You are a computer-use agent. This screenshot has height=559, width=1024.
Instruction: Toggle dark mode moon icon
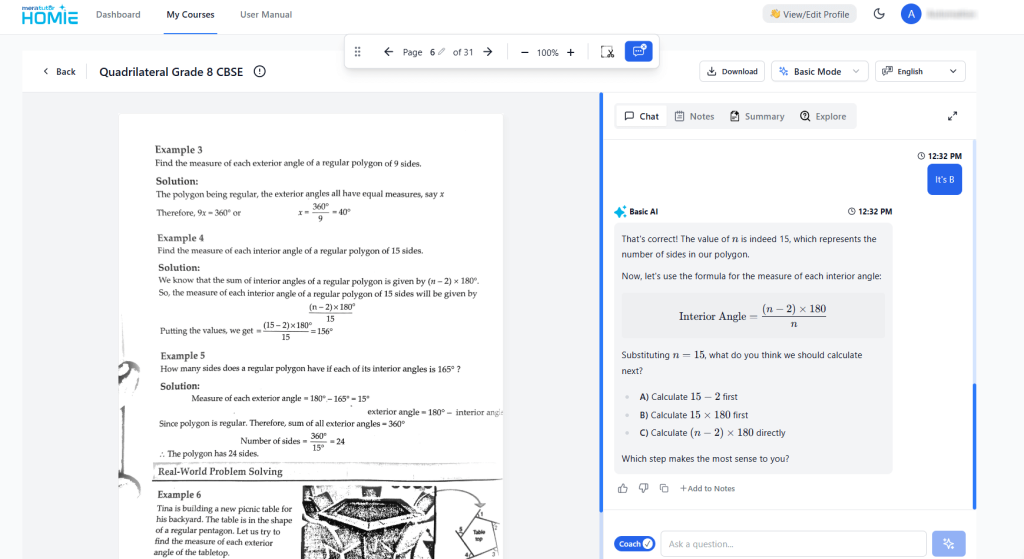click(x=879, y=14)
